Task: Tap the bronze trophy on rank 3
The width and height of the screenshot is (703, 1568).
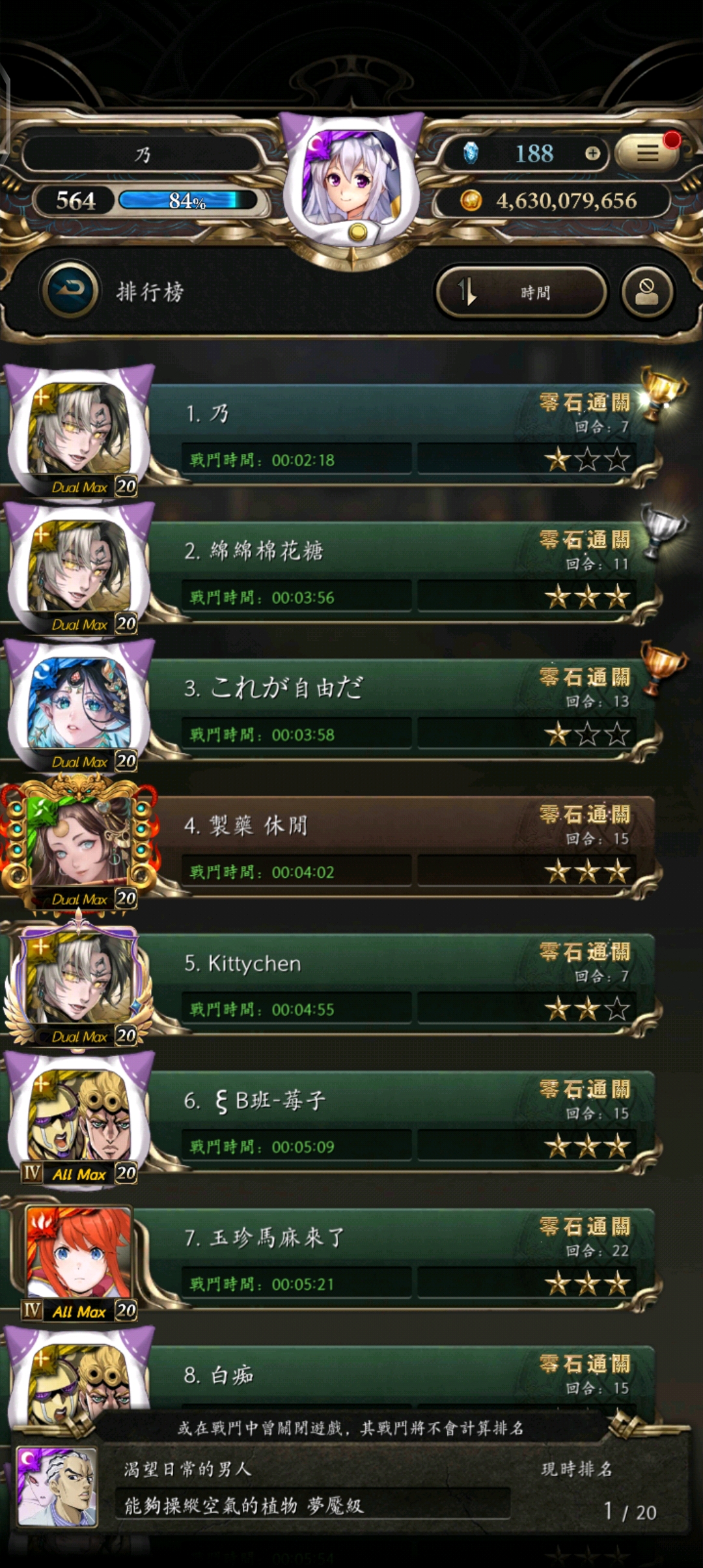Action: click(663, 667)
